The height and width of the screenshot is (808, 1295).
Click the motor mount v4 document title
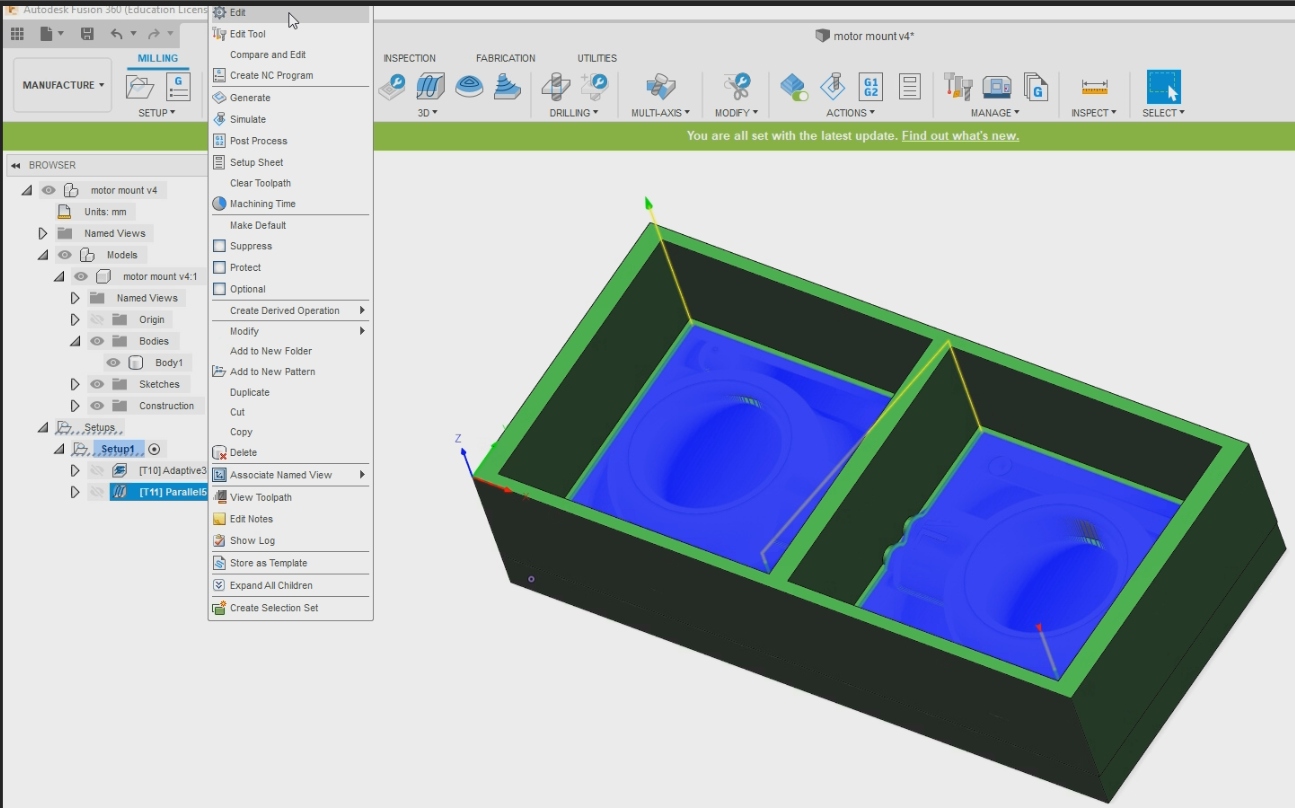pyautogui.click(x=874, y=36)
